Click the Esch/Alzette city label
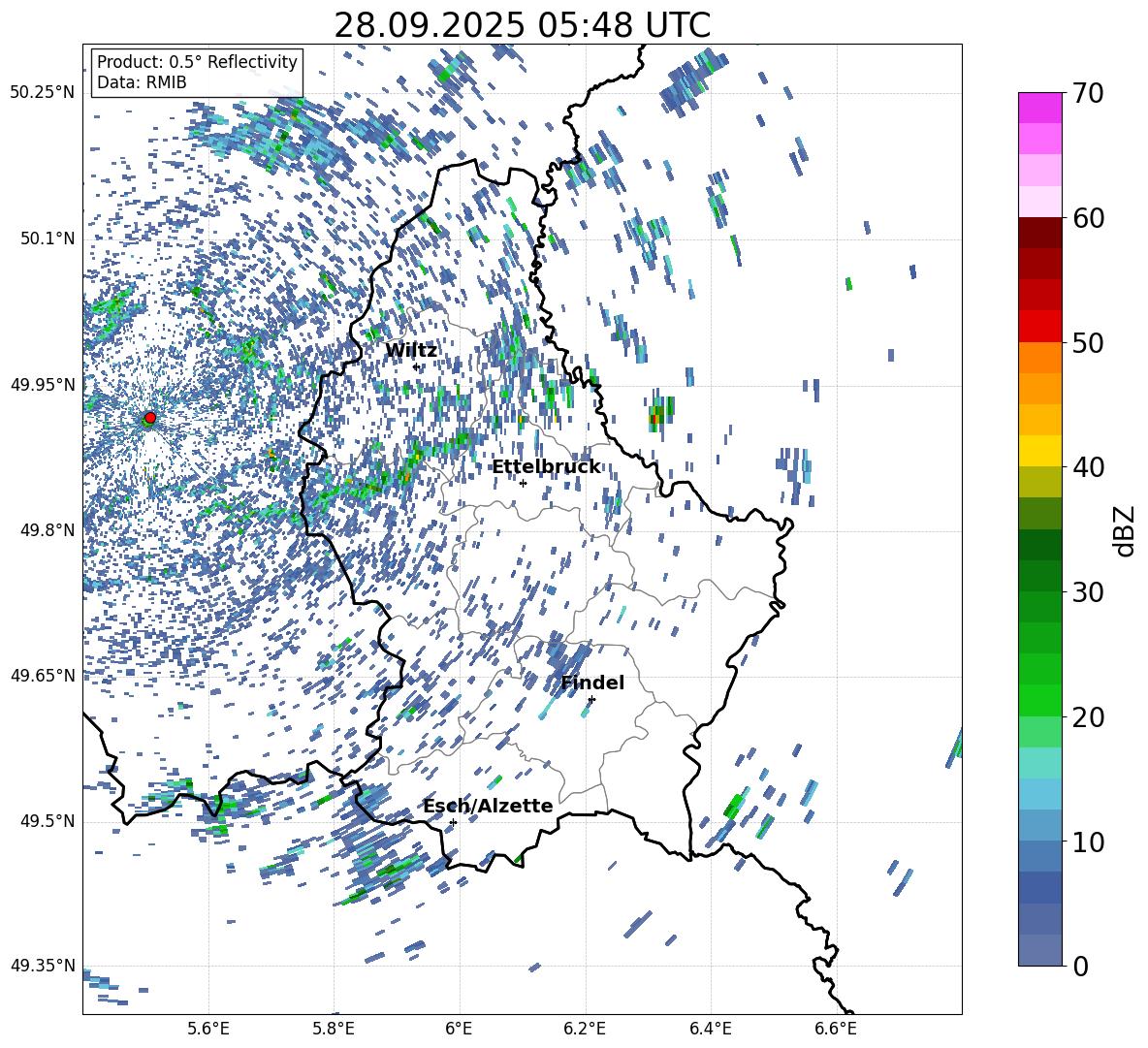This screenshot has height=1048, width=1148. click(x=488, y=806)
